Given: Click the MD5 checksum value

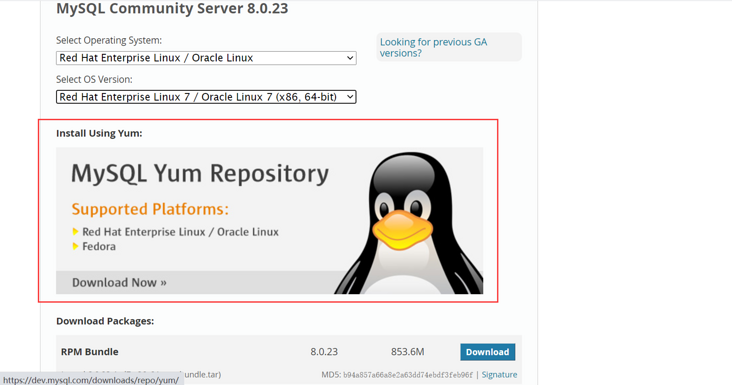Looking at the screenshot, I should point(408,375).
